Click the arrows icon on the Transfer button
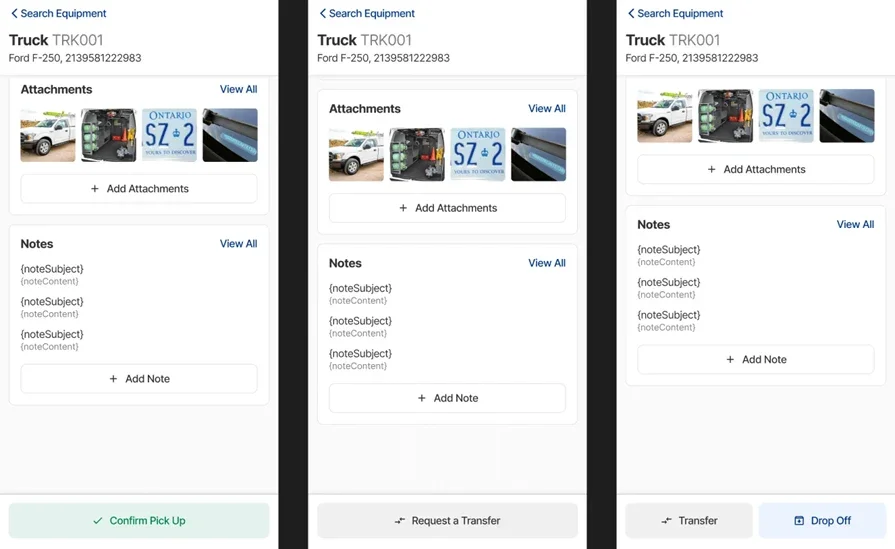The height and width of the screenshot is (549, 895). click(x=666, y=521)
